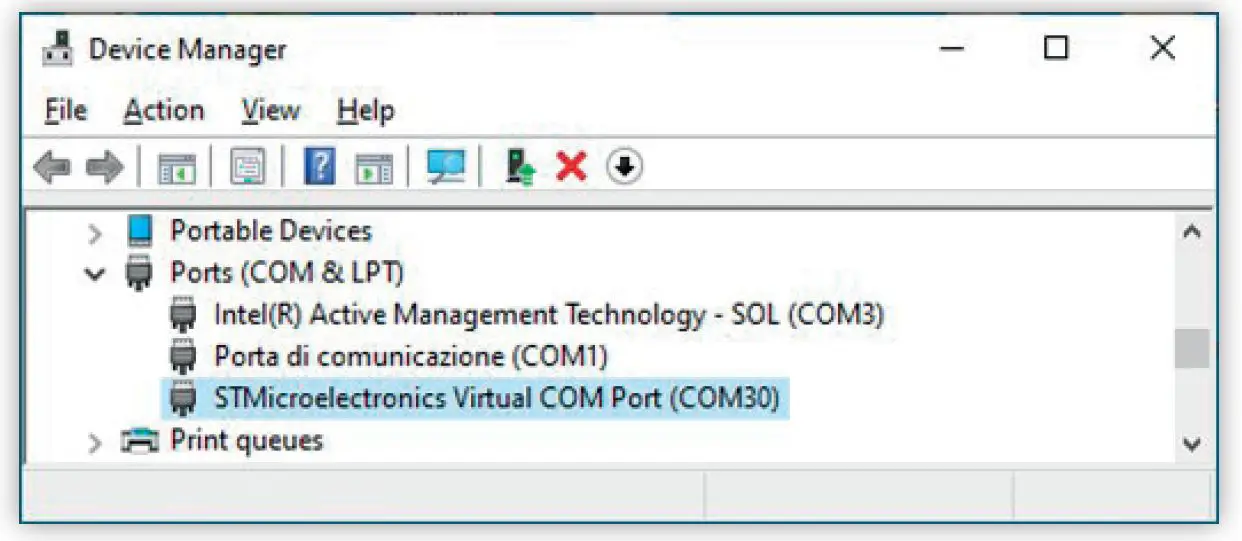Click the Back arrow toolbar icon
This screenshot has width=1242, height=541.
pyautogui.click(x=51, y=168)
